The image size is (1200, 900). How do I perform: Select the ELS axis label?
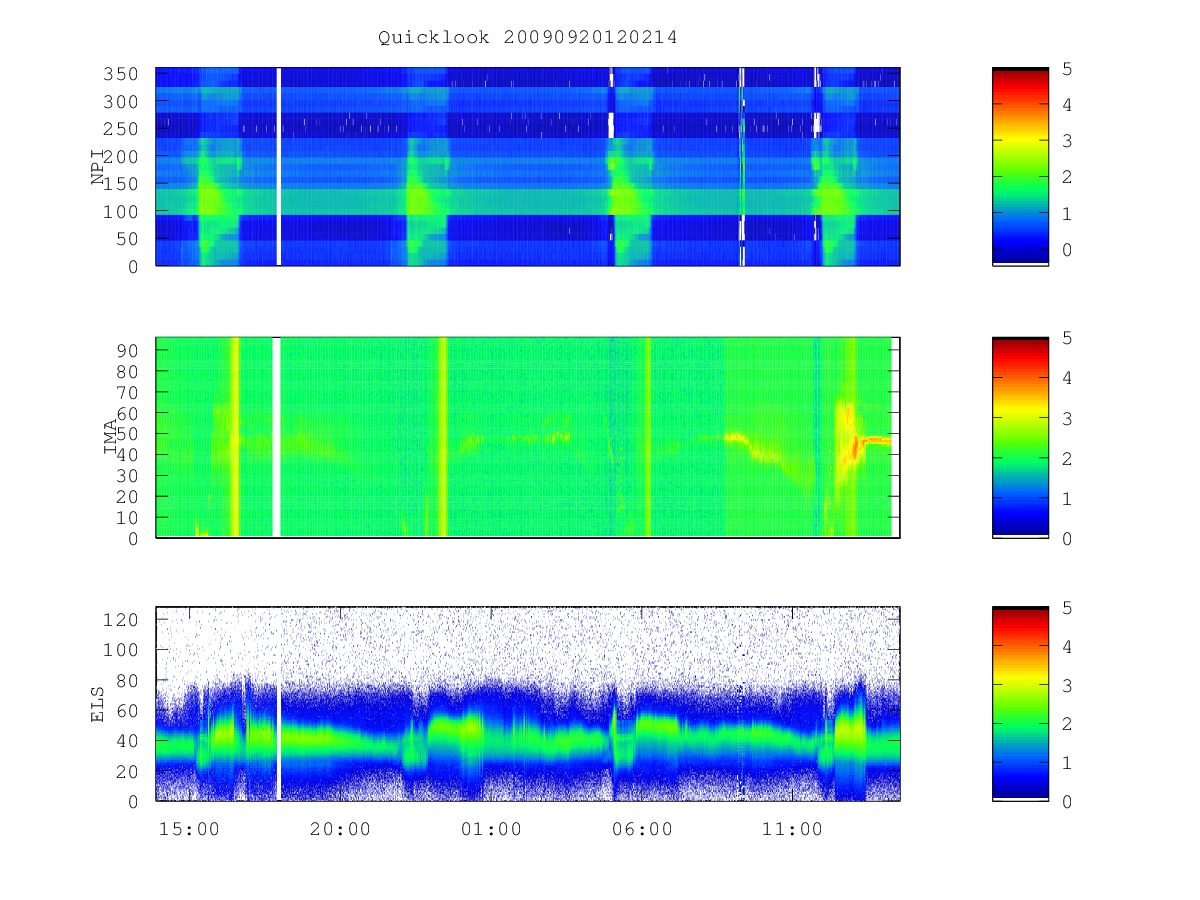(98, 704)
